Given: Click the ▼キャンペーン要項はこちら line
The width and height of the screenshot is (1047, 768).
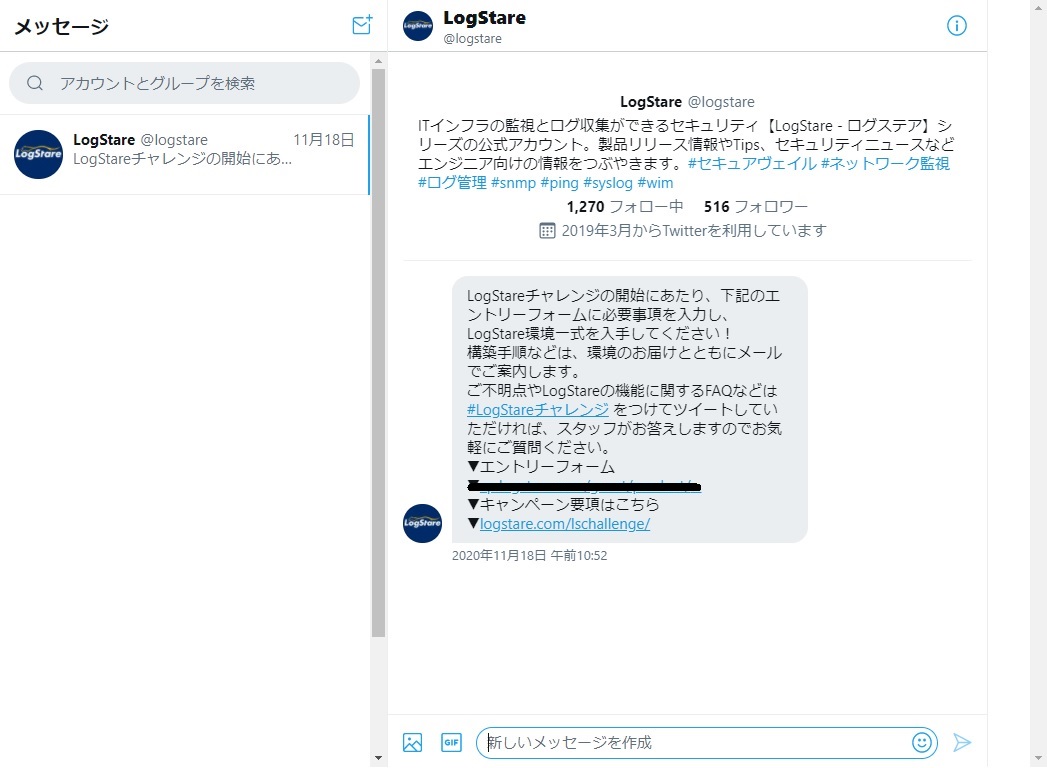Looking at the screenshot, I should tap(563, 504).
